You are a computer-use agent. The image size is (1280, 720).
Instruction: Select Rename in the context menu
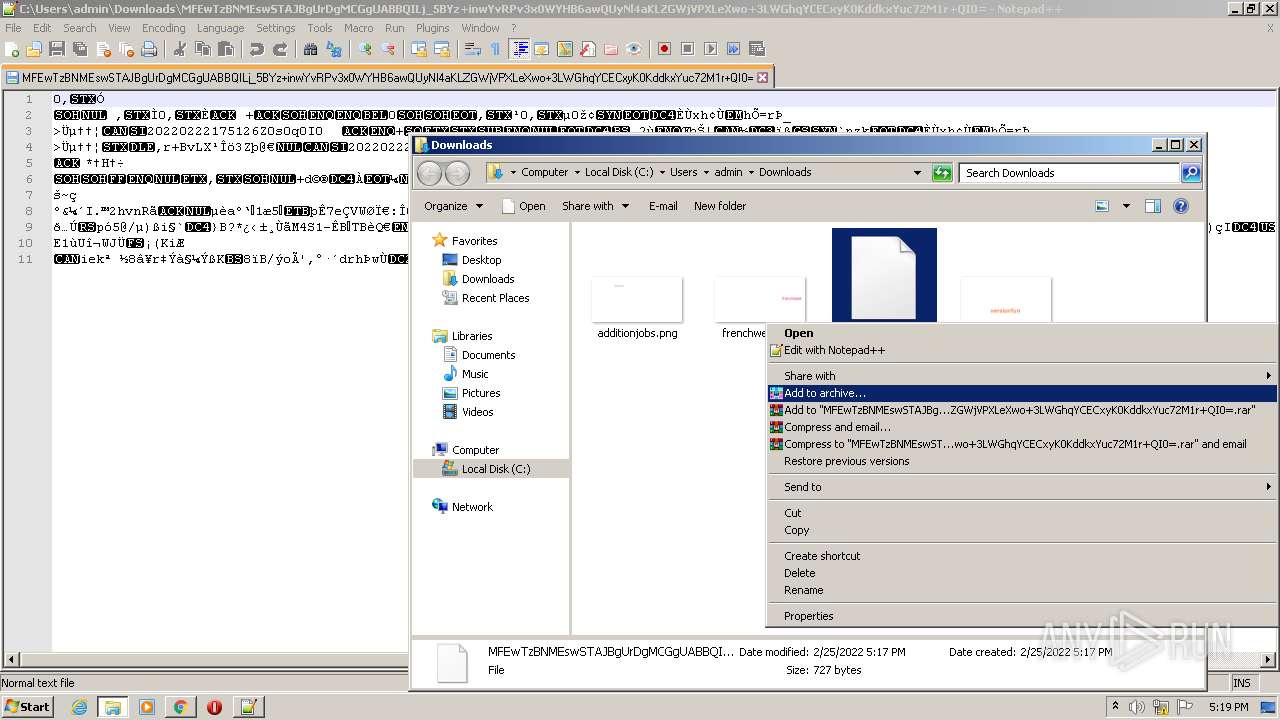[x=1022, y=590]
